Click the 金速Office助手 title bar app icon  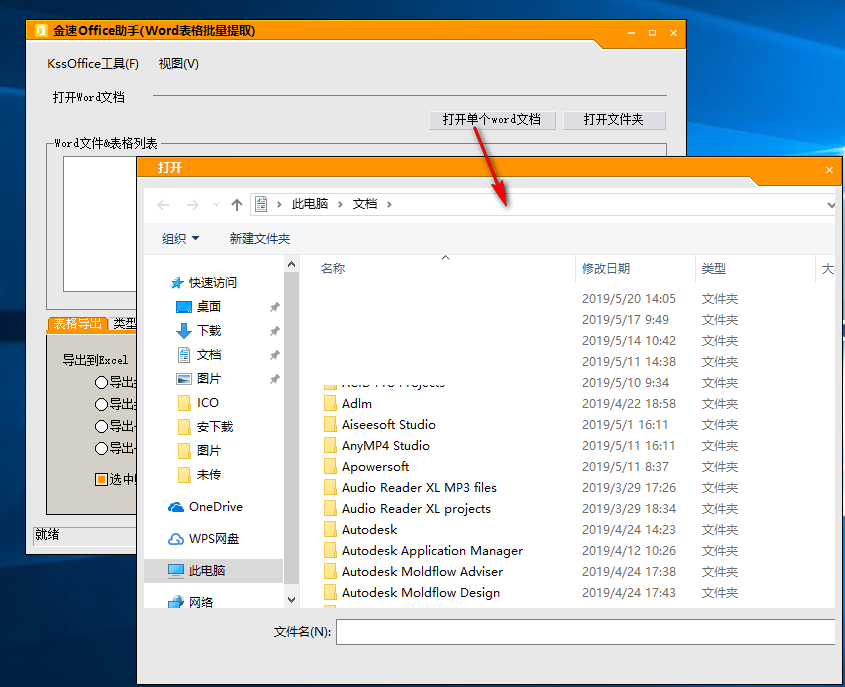pos(41,31)
